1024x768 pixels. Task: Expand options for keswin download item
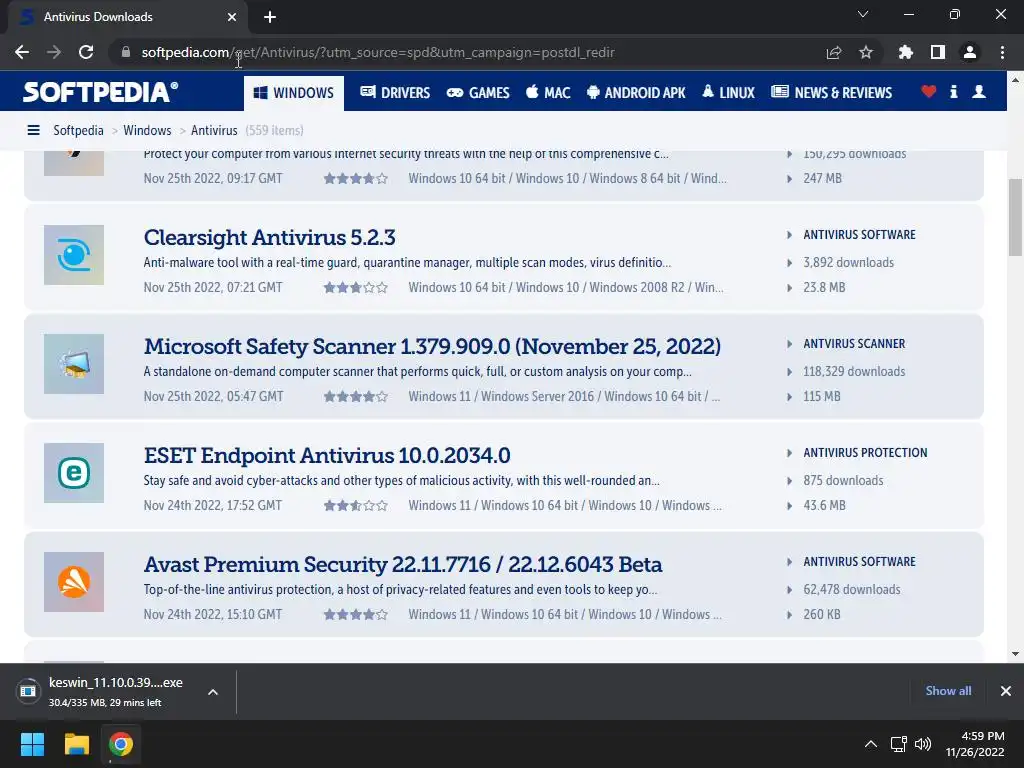(213, 692)
